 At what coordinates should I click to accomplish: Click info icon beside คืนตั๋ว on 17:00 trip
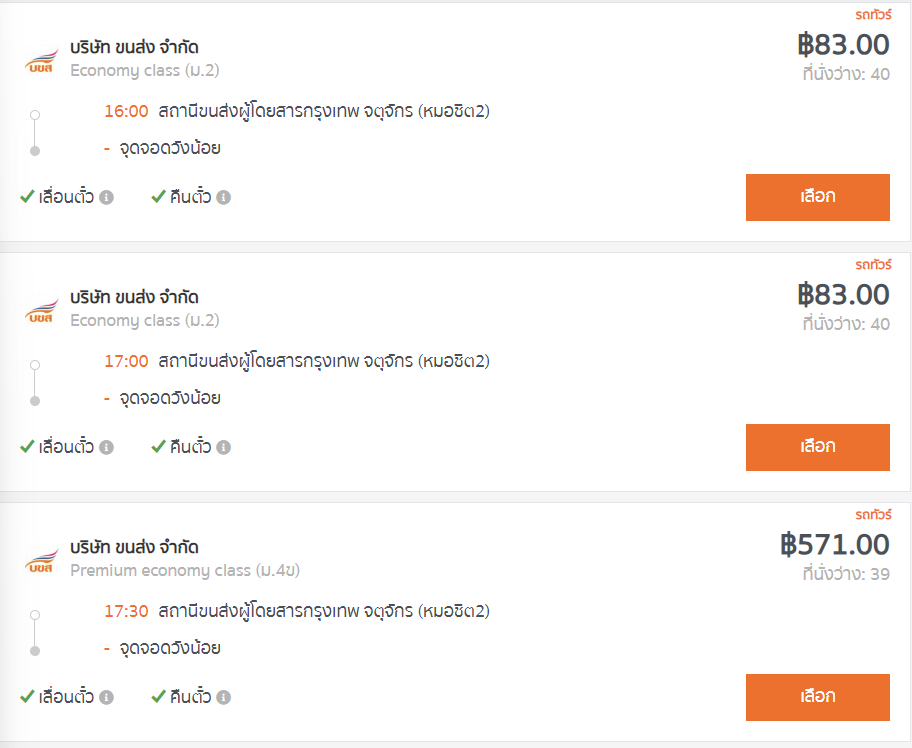tap(224, 448)
